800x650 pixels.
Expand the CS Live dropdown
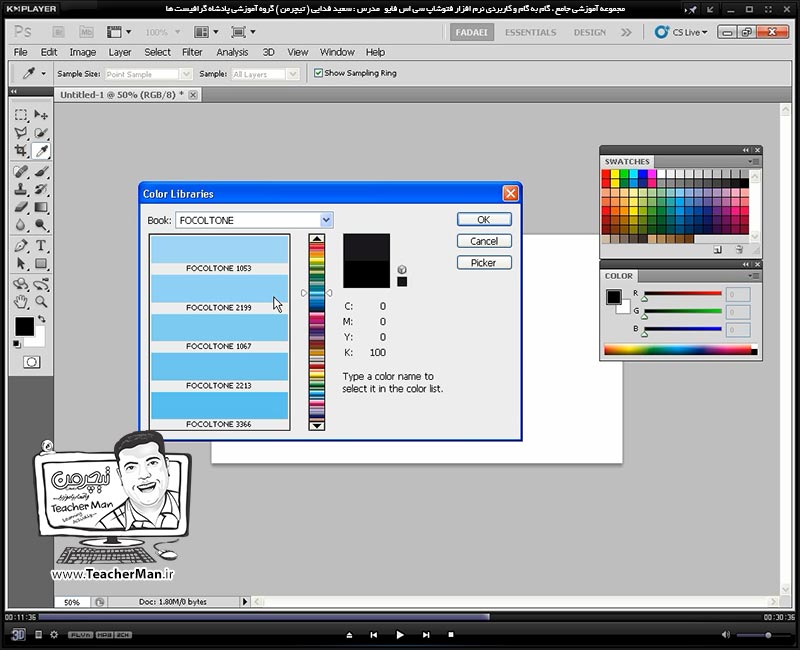pos(682,32)
